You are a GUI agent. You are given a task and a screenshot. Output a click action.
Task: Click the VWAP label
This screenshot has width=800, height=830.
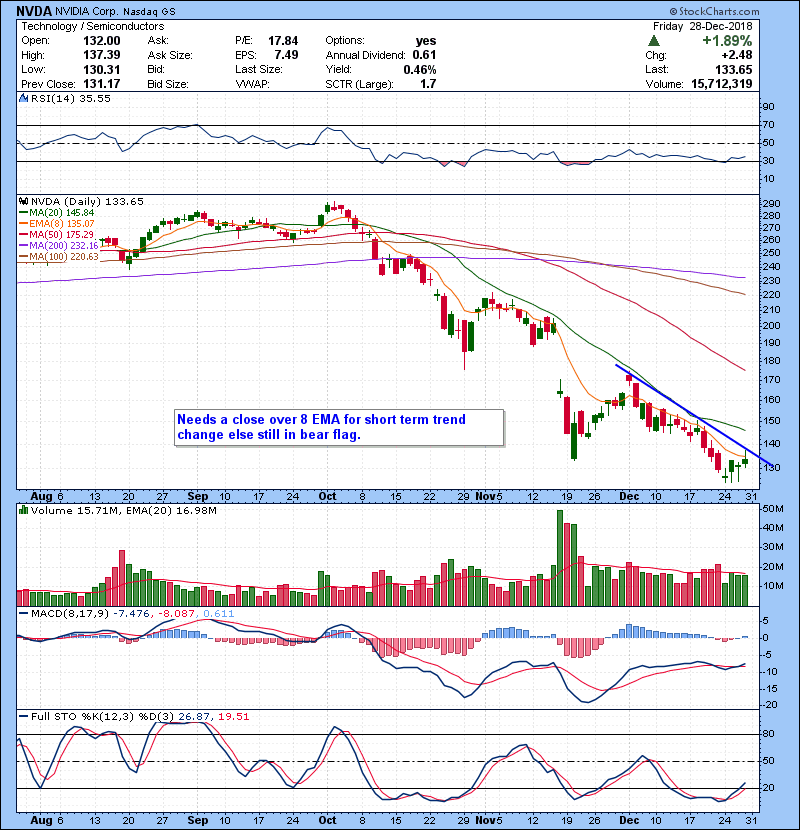pyautogui.click(x=253, y=84)
